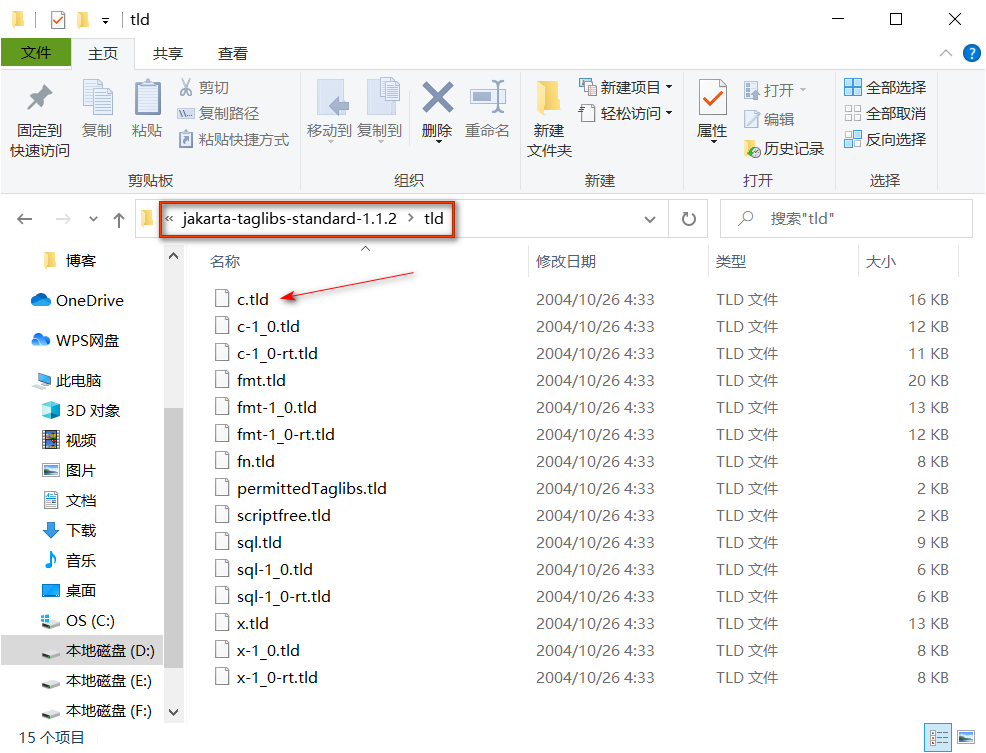Screen dimensions: 986x753
Task: Switch to details view layout icon
Action: 939,737
